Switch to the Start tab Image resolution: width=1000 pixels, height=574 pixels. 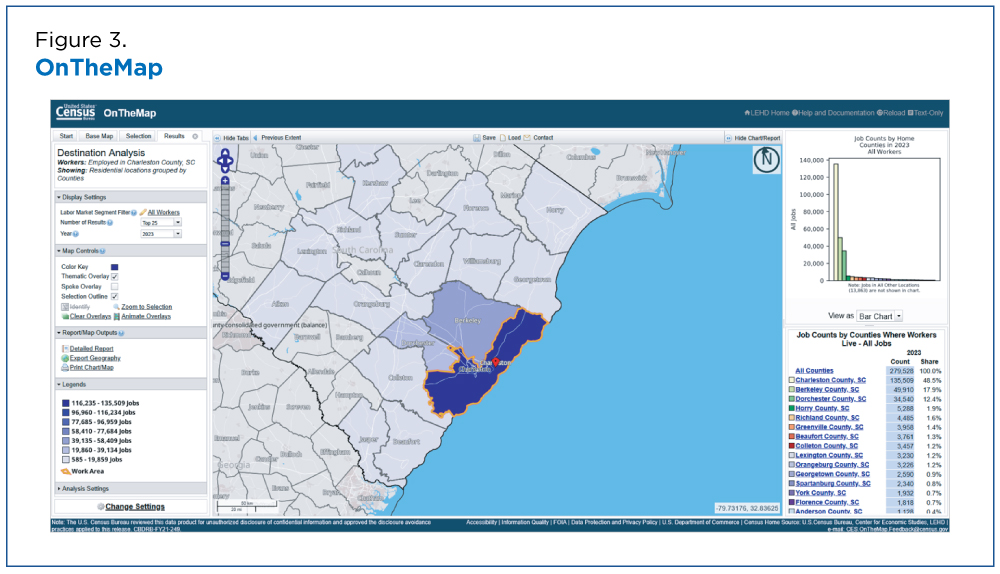pyautogui.click(x=66, y=136)
